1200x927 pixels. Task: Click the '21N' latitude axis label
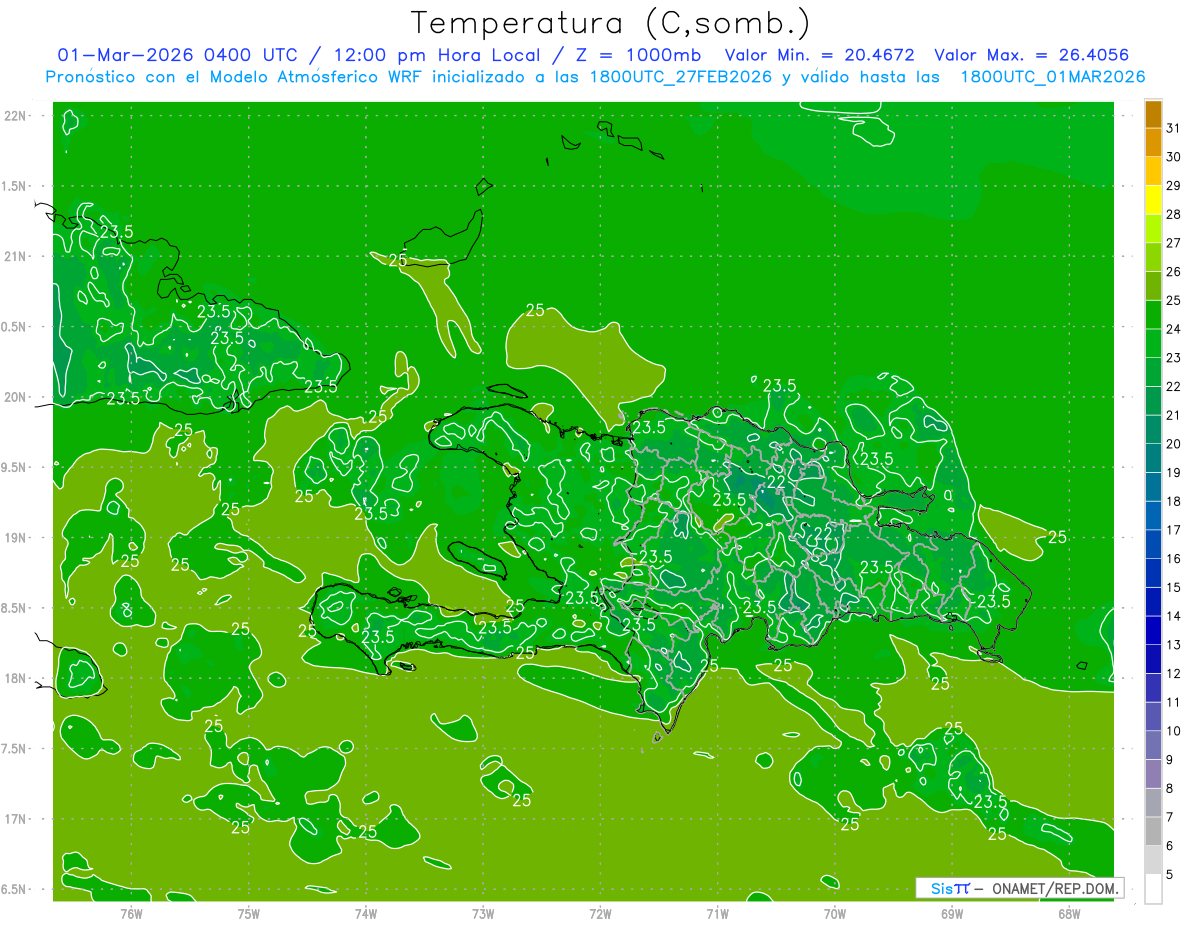(15, 257)
